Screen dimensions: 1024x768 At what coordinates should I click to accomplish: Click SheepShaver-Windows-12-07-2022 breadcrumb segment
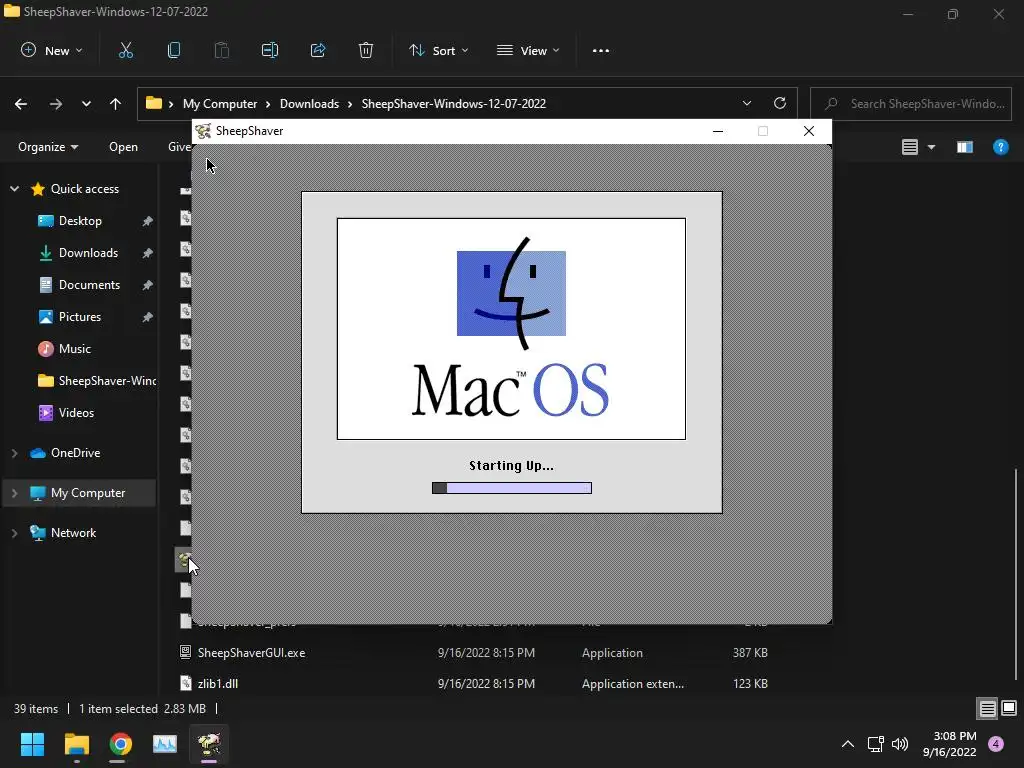pyautogui.click(x=453, y=104)
